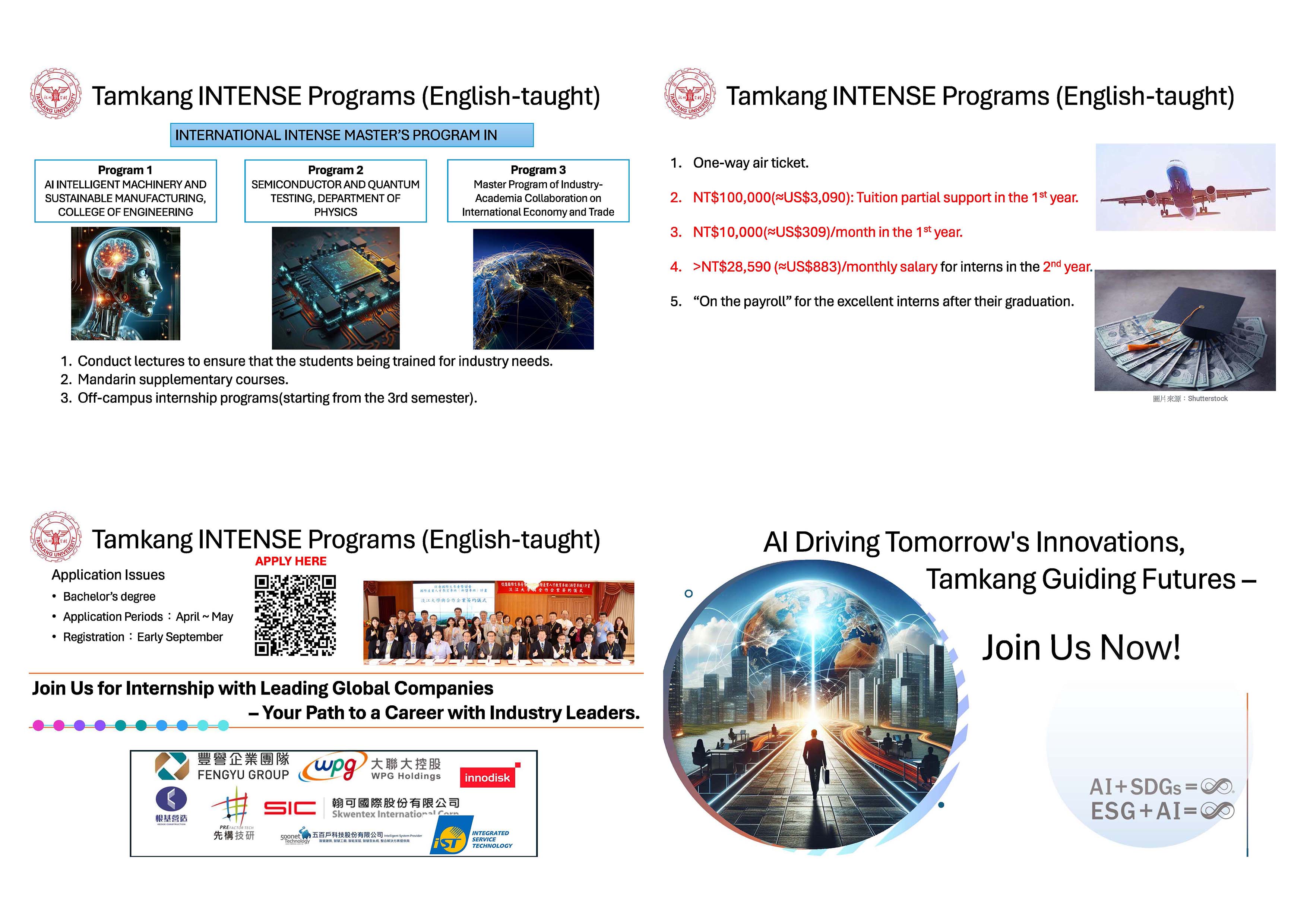Click 'Join Us for Internship with Leading Global Companies'

coord(262,688)
